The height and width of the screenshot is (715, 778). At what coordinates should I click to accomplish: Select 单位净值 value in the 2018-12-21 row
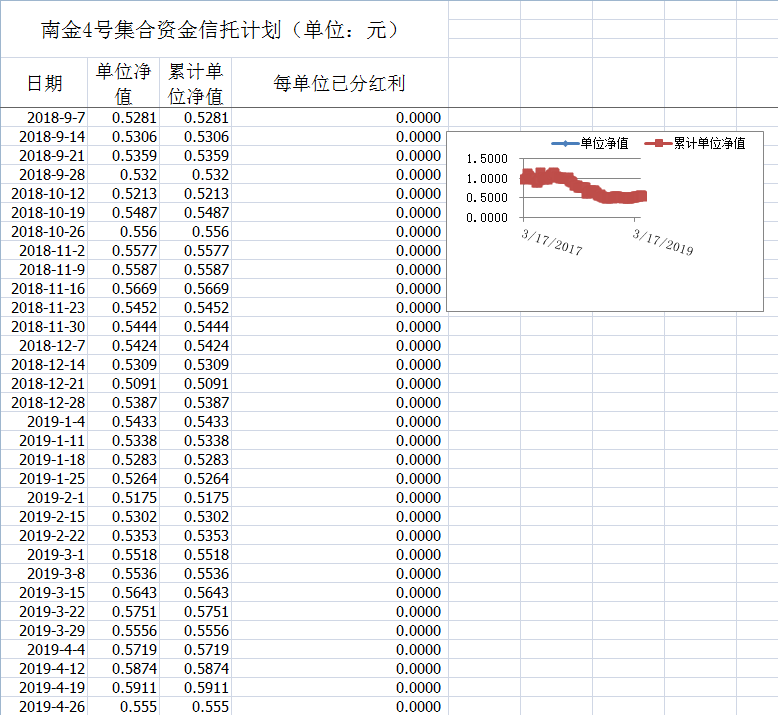[123, 384]
